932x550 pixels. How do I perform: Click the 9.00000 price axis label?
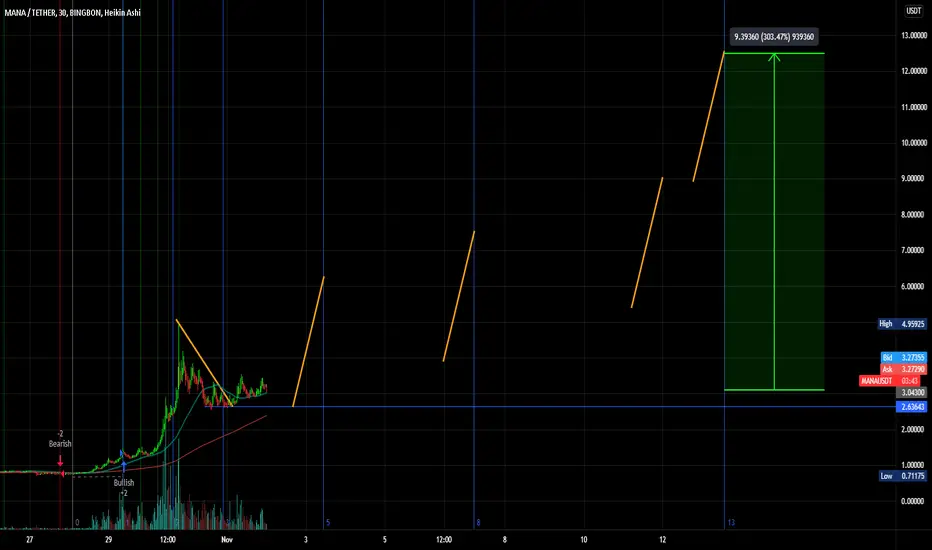coord(914,178)
